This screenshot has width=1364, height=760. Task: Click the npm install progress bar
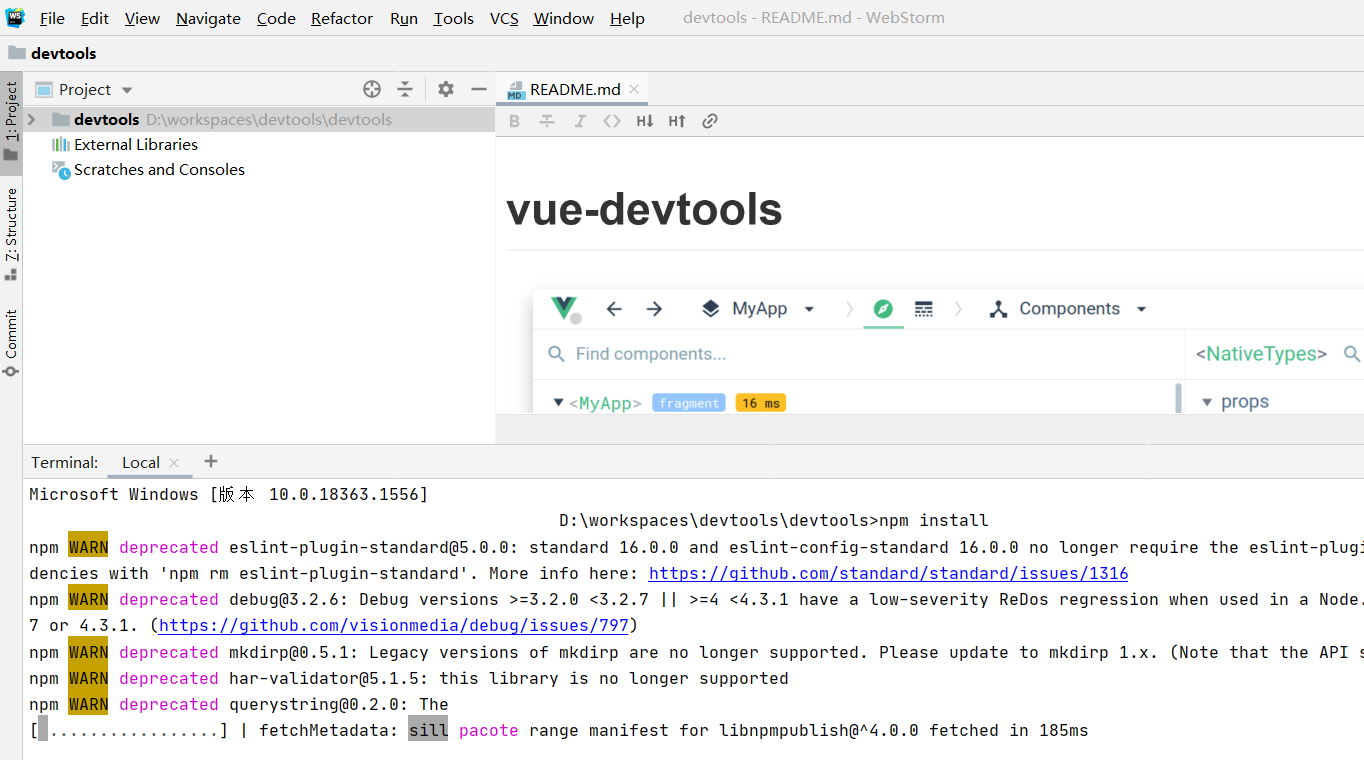pos(129,731)
